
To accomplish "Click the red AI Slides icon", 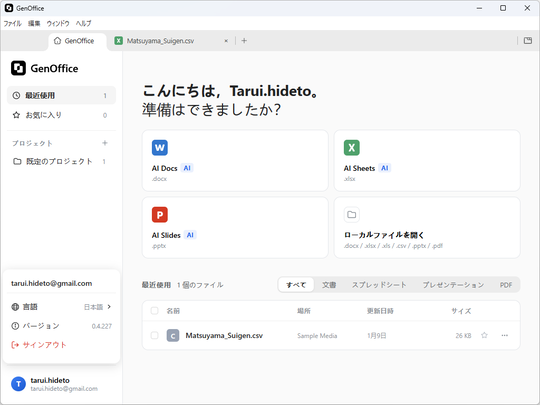I will click(159, 215).
